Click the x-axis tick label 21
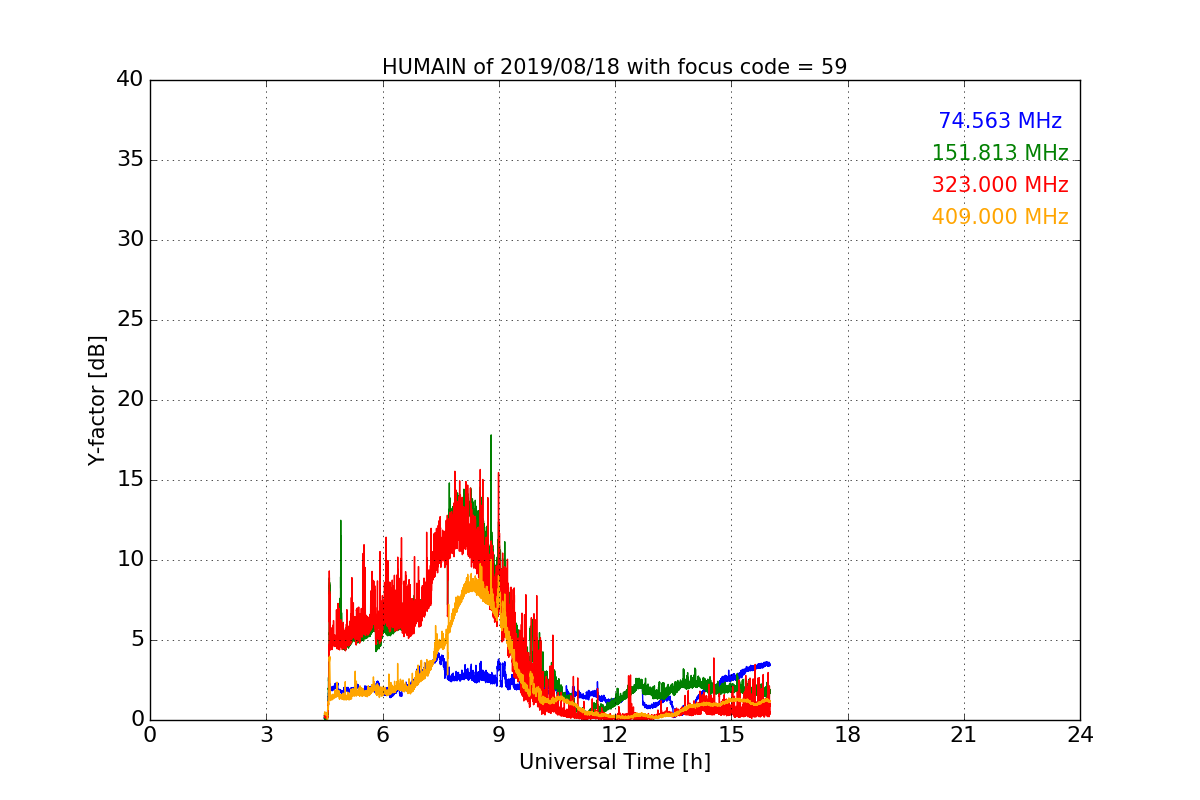 pos(964,735)
